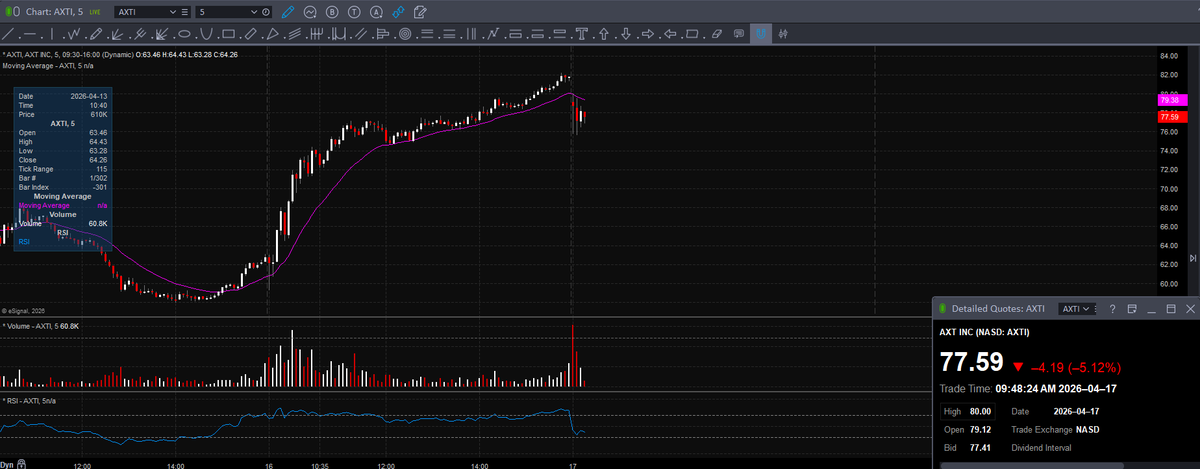Click the green link icon in Detailed Quotes
Screen dimensions: 1200x469
point(942,309)
